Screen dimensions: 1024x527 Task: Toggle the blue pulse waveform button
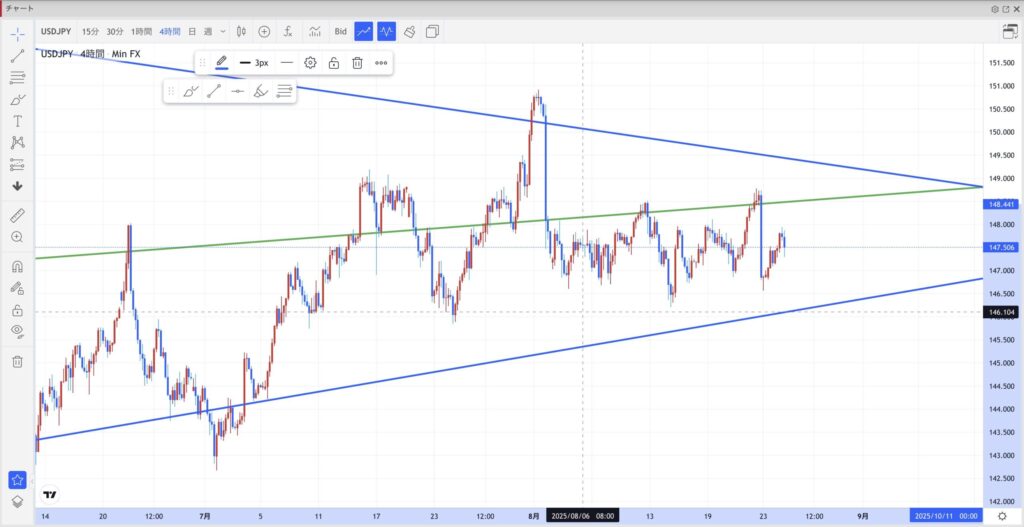click(x=387, y=31)
